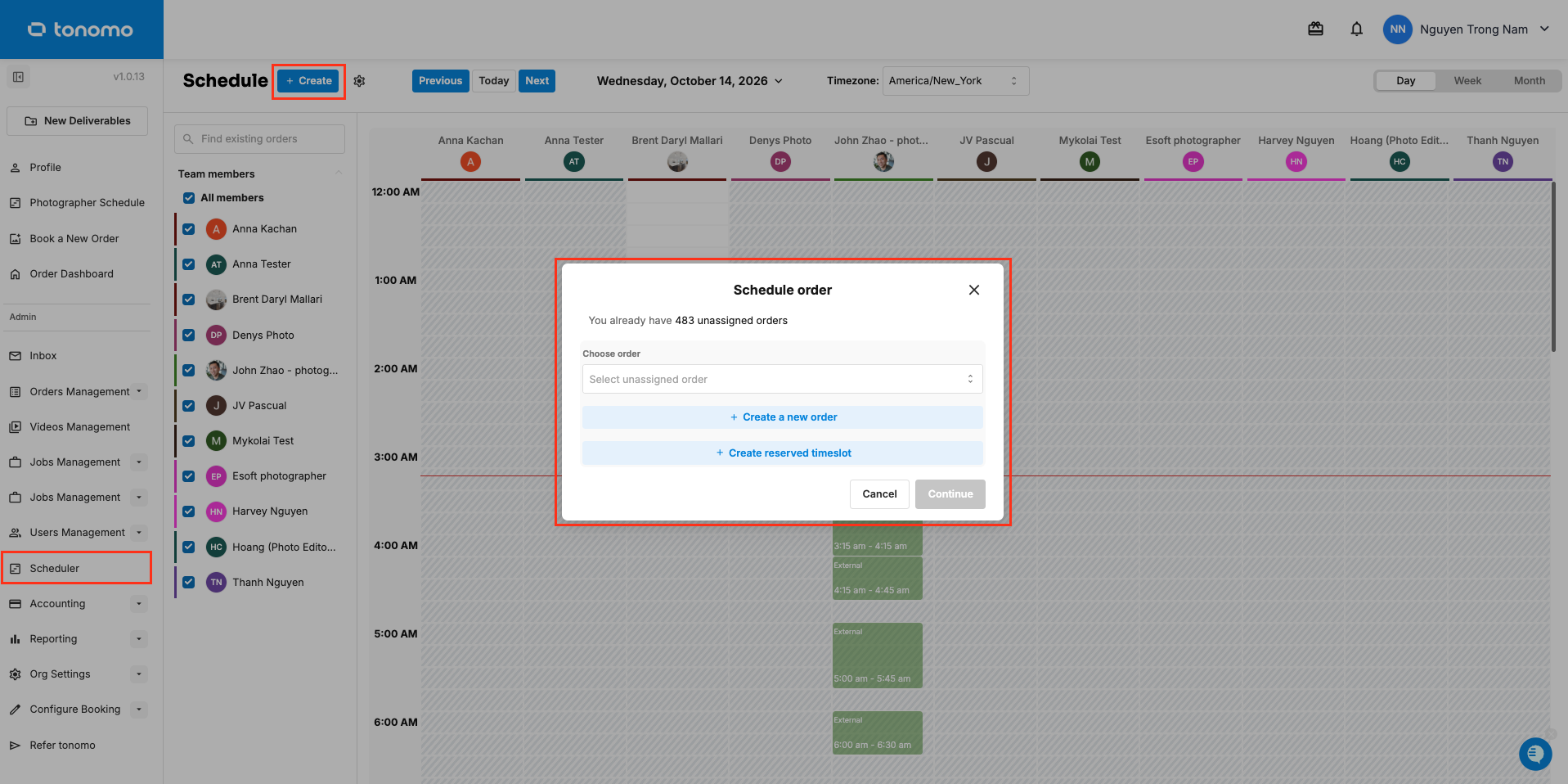Click the Org Settings gear icon
The height and width of the screenshot is (784, 1568).
tap(15, 674)
